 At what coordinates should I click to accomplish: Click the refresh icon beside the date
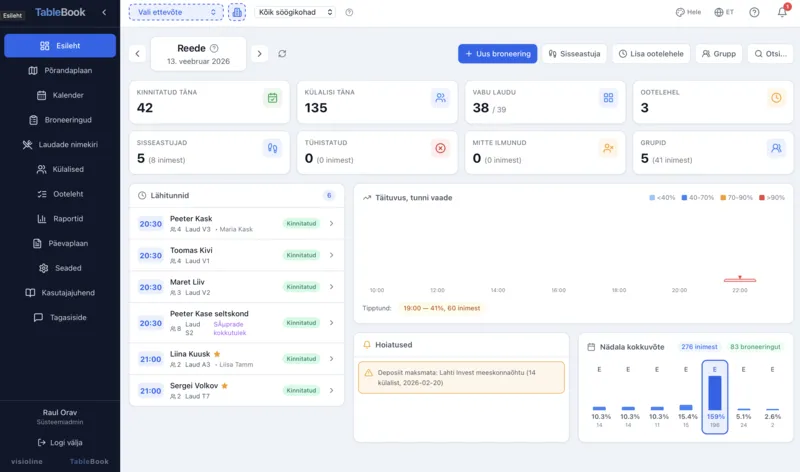click(283, 53)
